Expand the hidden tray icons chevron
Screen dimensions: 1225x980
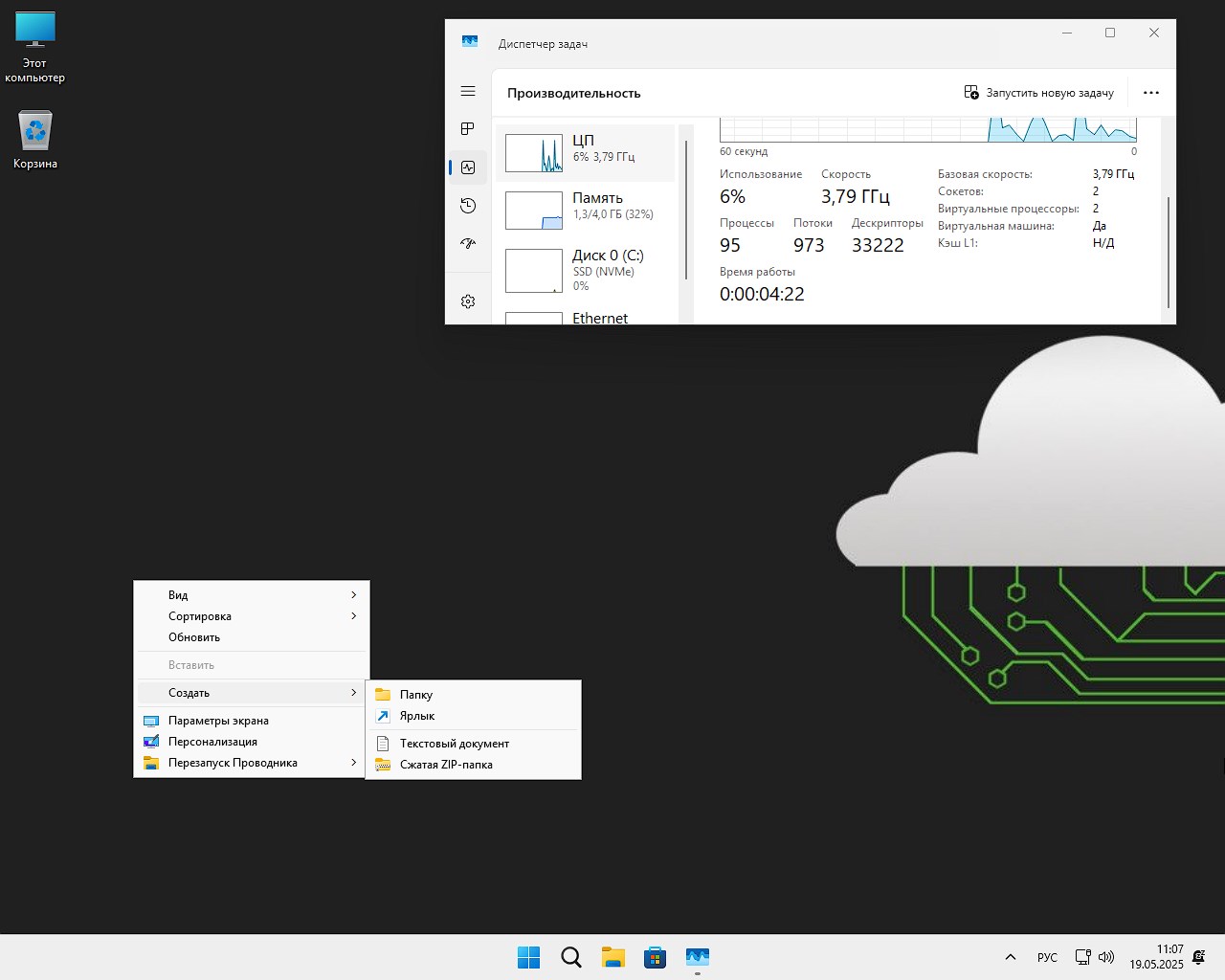[x=1010, y=957]
